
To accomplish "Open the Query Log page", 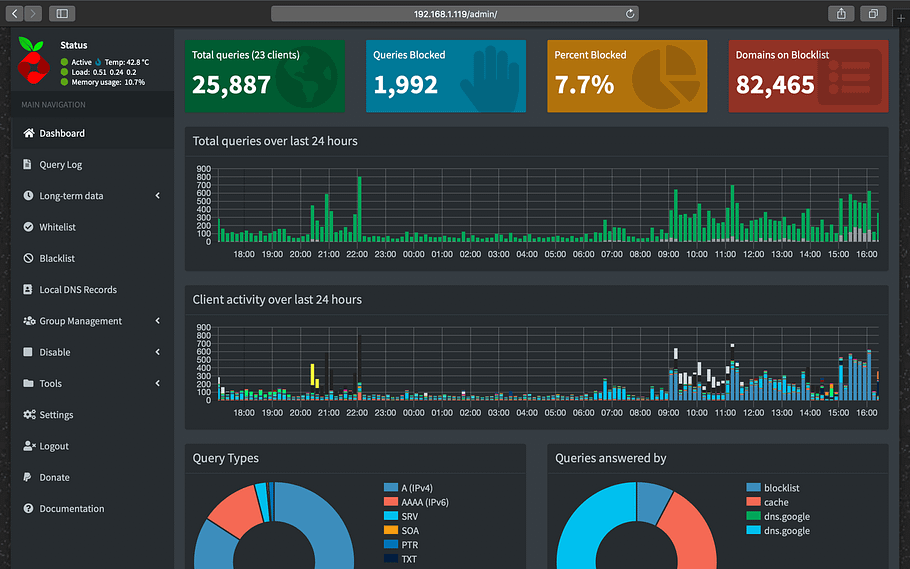I will [x=92, y=164].
